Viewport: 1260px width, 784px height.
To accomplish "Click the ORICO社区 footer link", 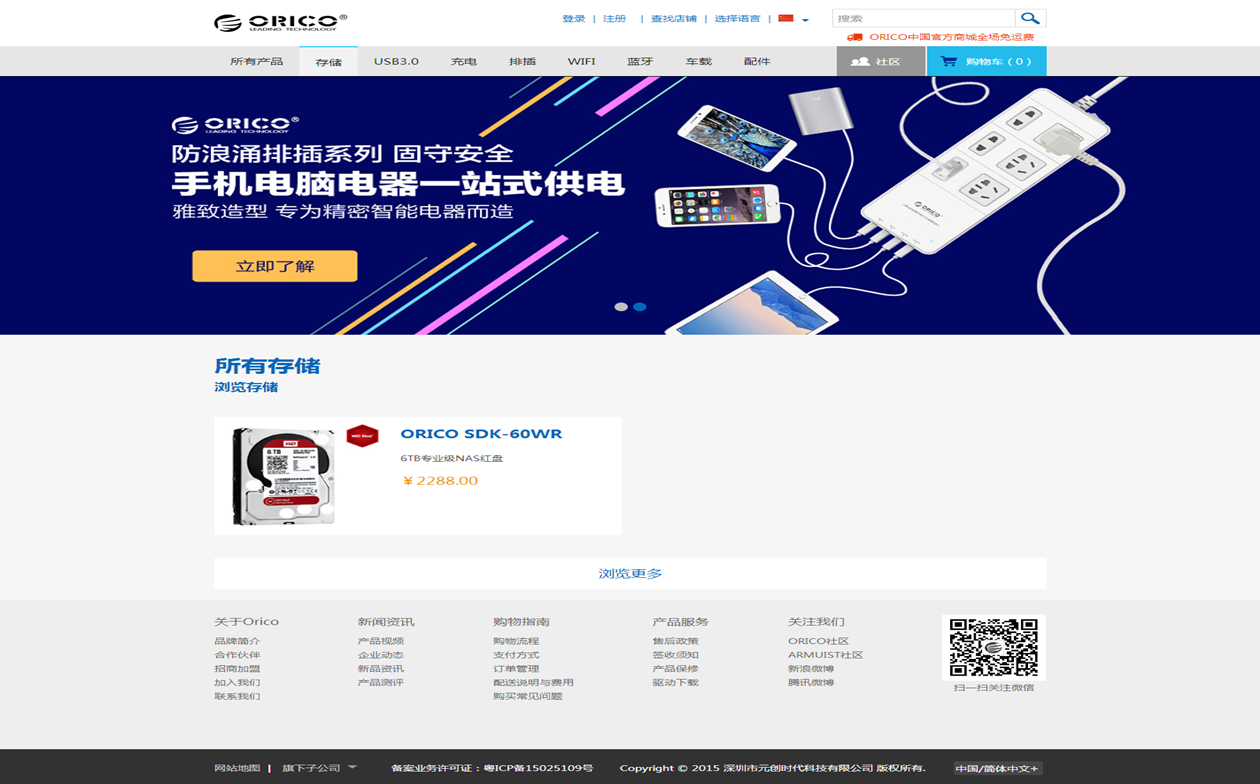I will click(x=818, y=641).
